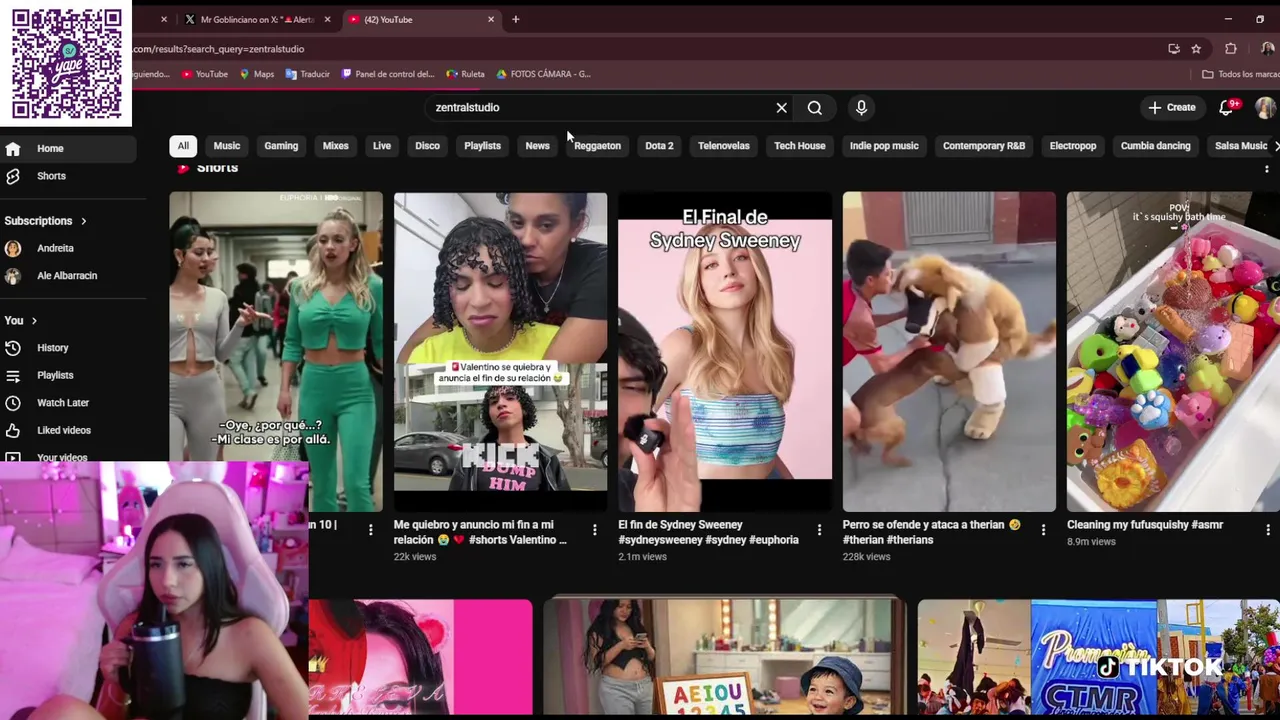This screenshot has height=720, width=1280.
Task: Close the '(42) YouTube' tab
Action: pos(491,20)
